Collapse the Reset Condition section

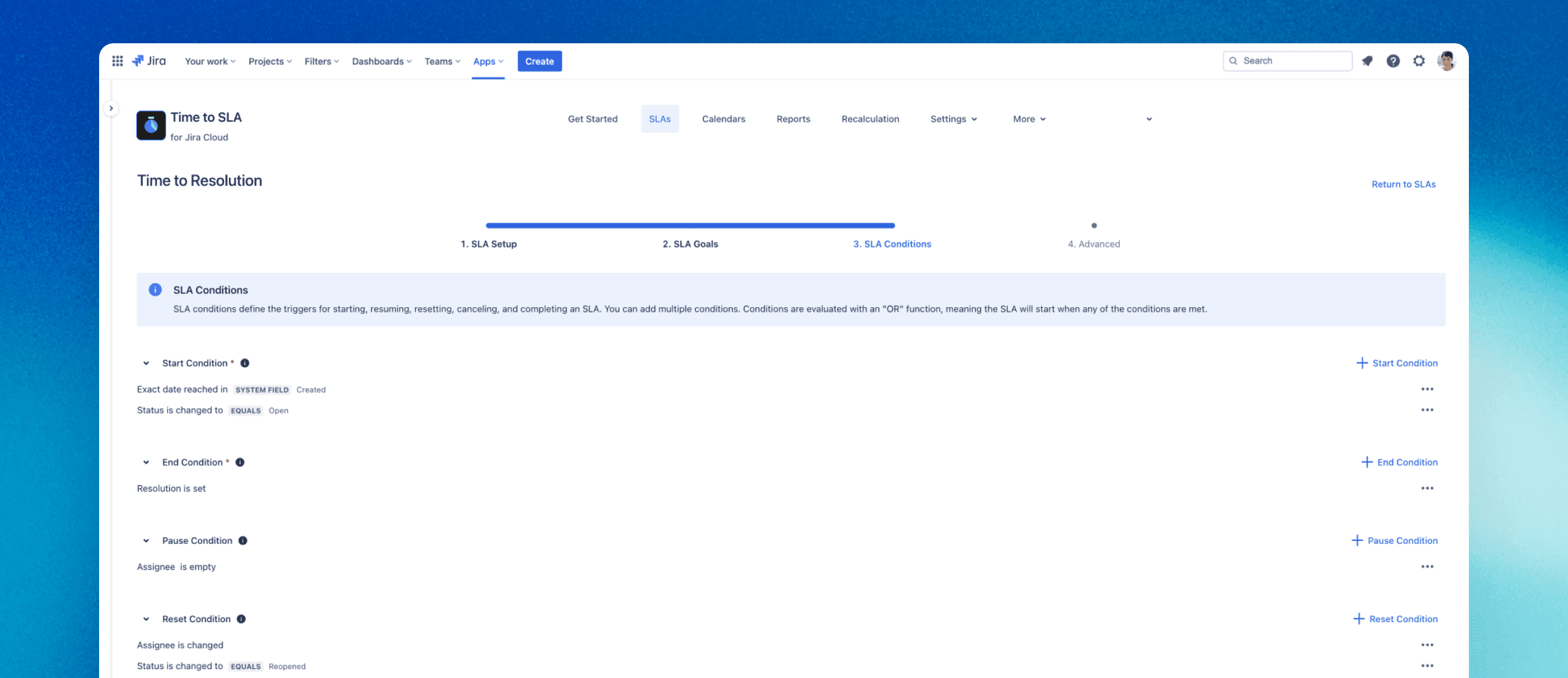(x=146, y=619)
